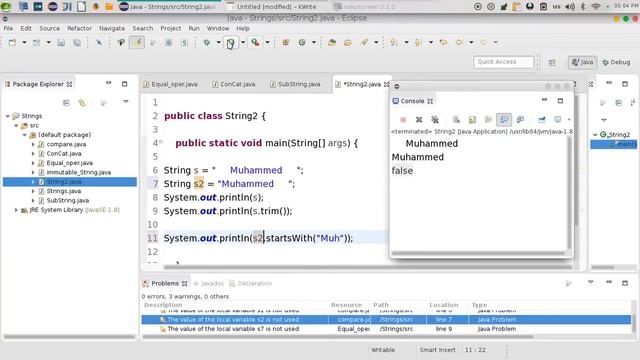Minimize the Package Explorer view
This screenshot has width=640, height=360.
(x=109, y=83)
